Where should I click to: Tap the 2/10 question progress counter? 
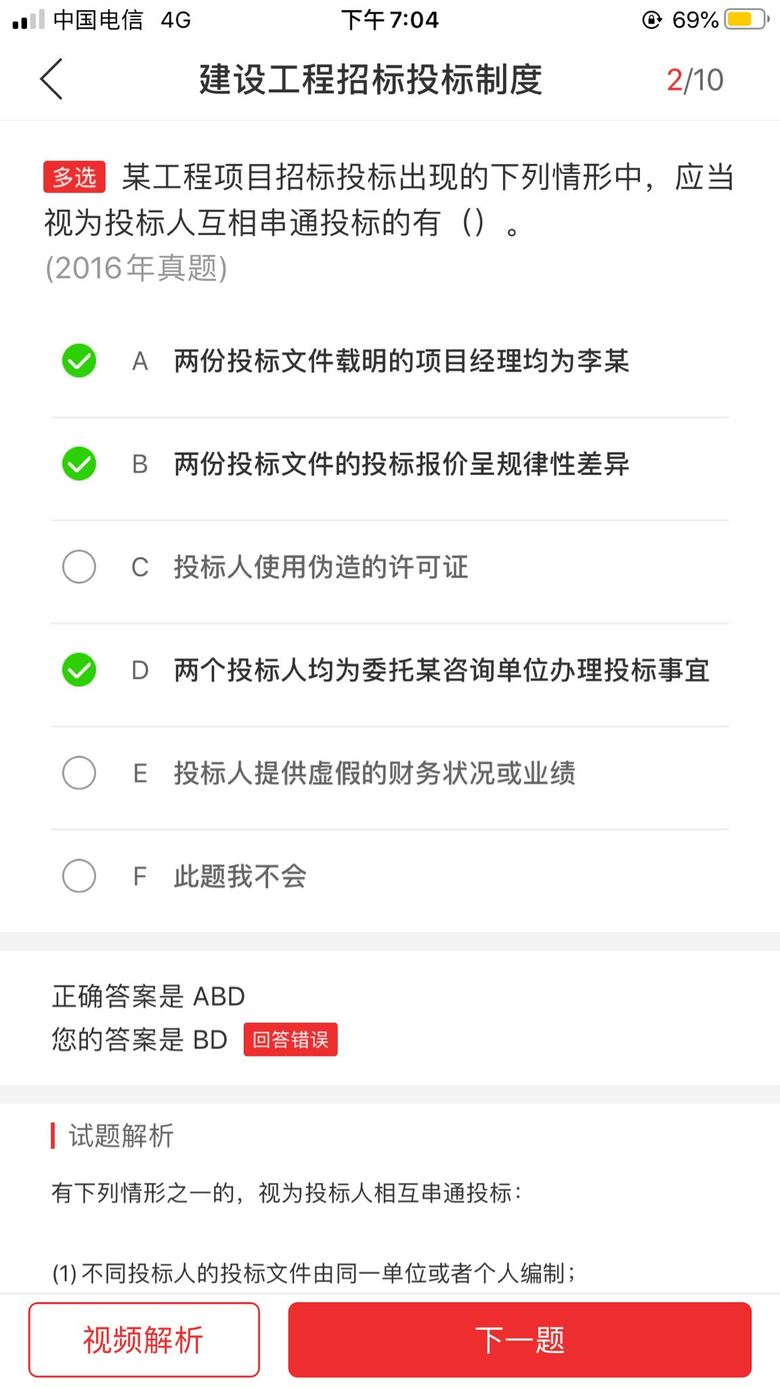pos(695,80)
